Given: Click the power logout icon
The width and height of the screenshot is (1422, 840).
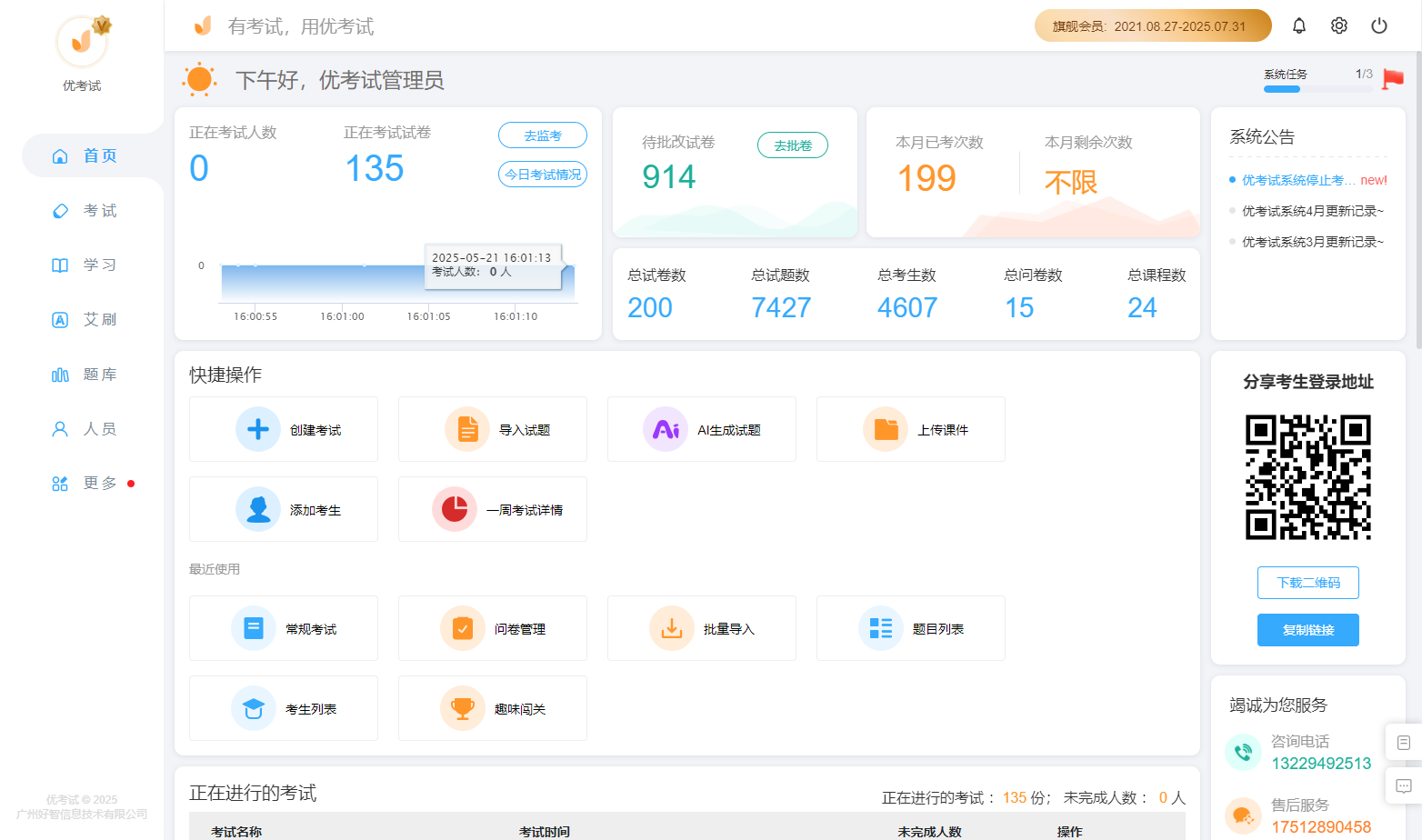Looking at the screenshot, I should [1379, 25].
